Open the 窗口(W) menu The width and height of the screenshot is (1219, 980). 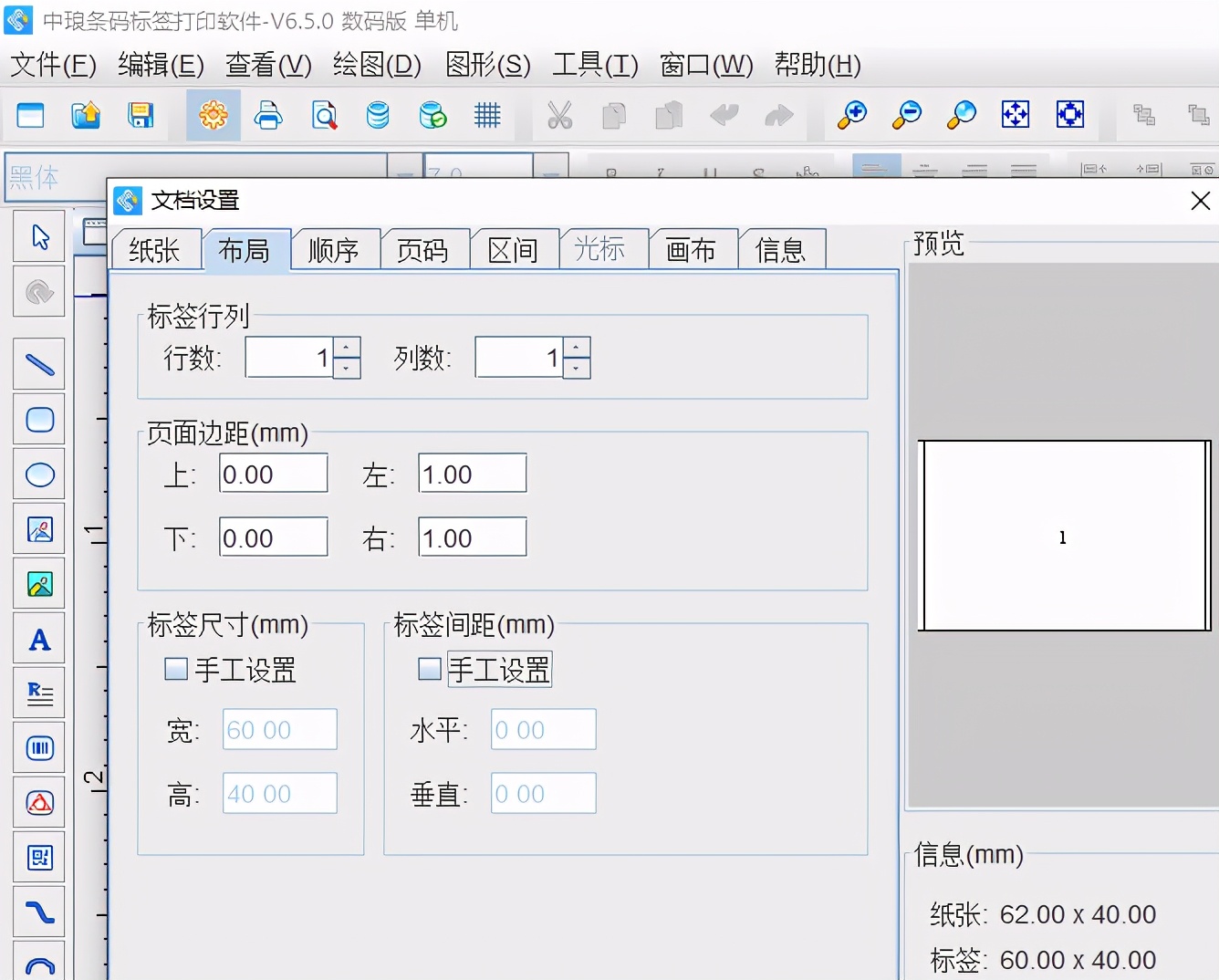(x=706, y=65)
